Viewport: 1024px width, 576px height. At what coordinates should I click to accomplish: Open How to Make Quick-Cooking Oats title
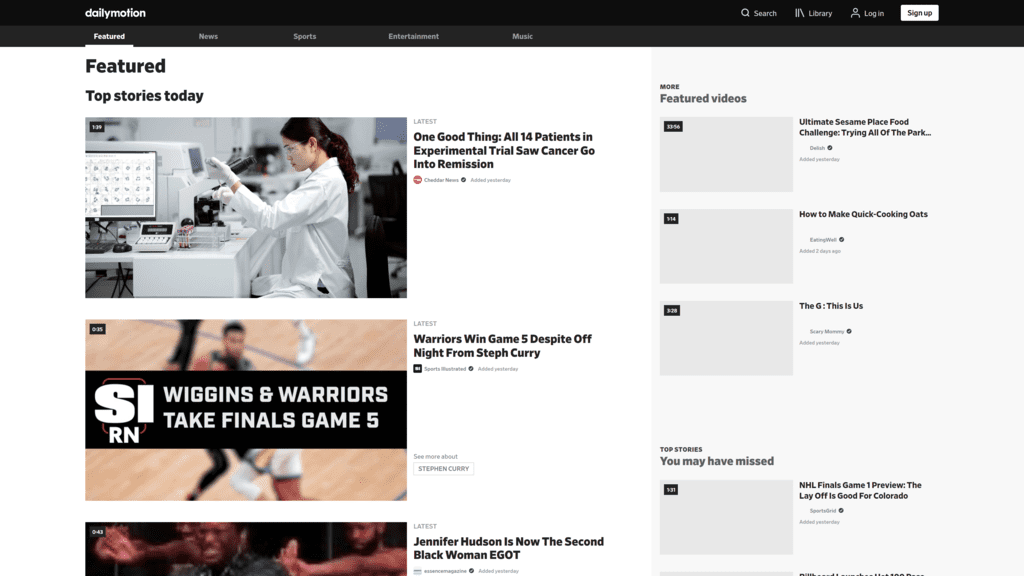(863, 214)
